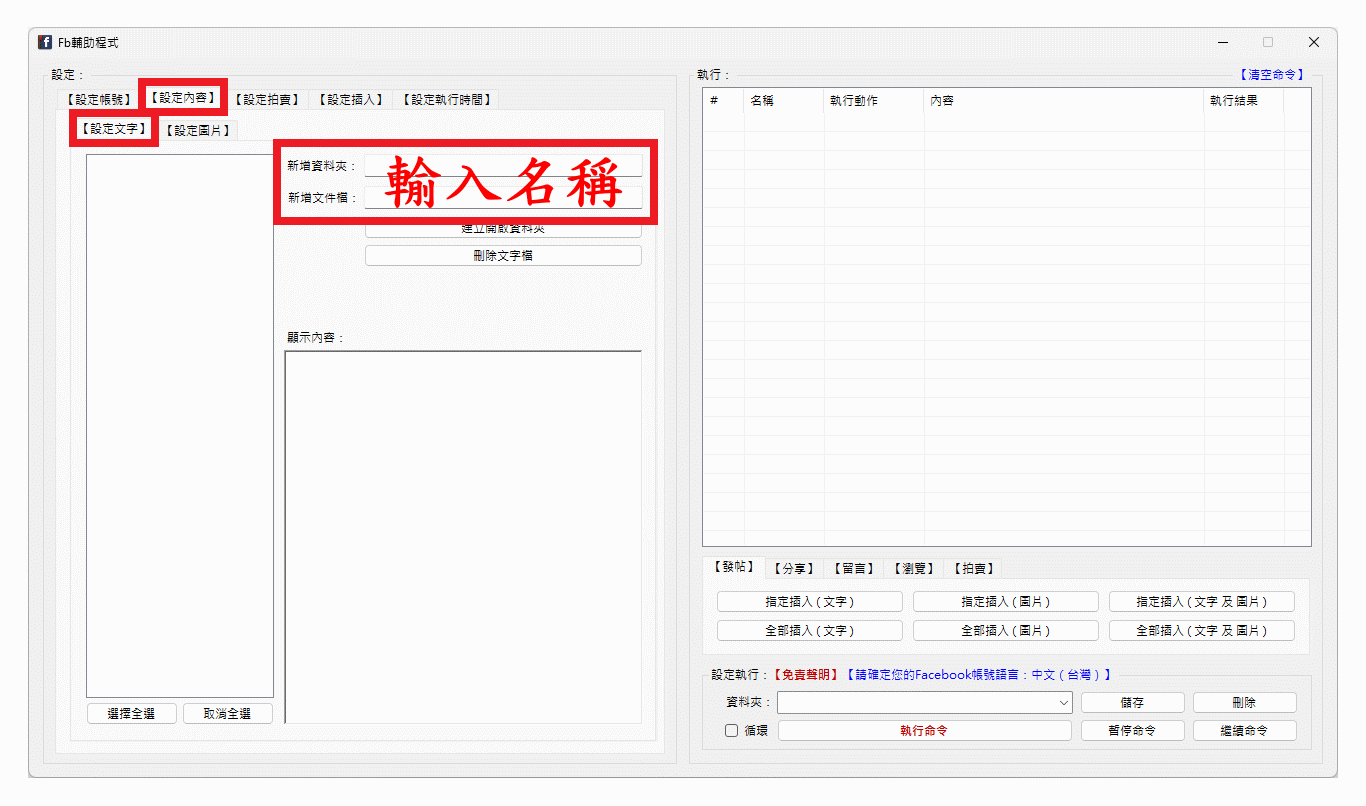1366x806 pixels.
Task: Click 指定插入(文字) button
Action: click(810, 602)
